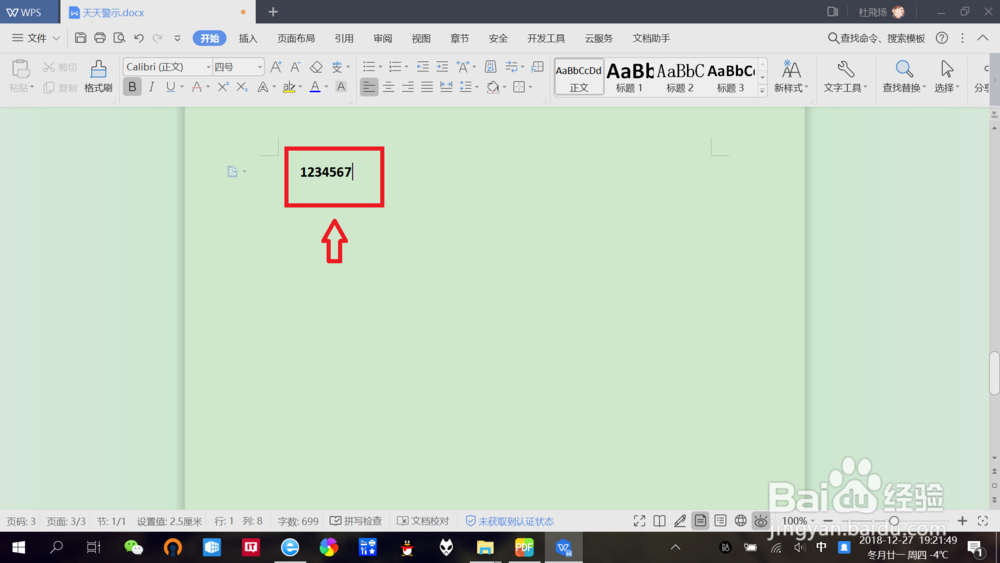1000x563 pixels.
Task: Open the Text Tools (文字工具) icon
Action: [845, 77]
